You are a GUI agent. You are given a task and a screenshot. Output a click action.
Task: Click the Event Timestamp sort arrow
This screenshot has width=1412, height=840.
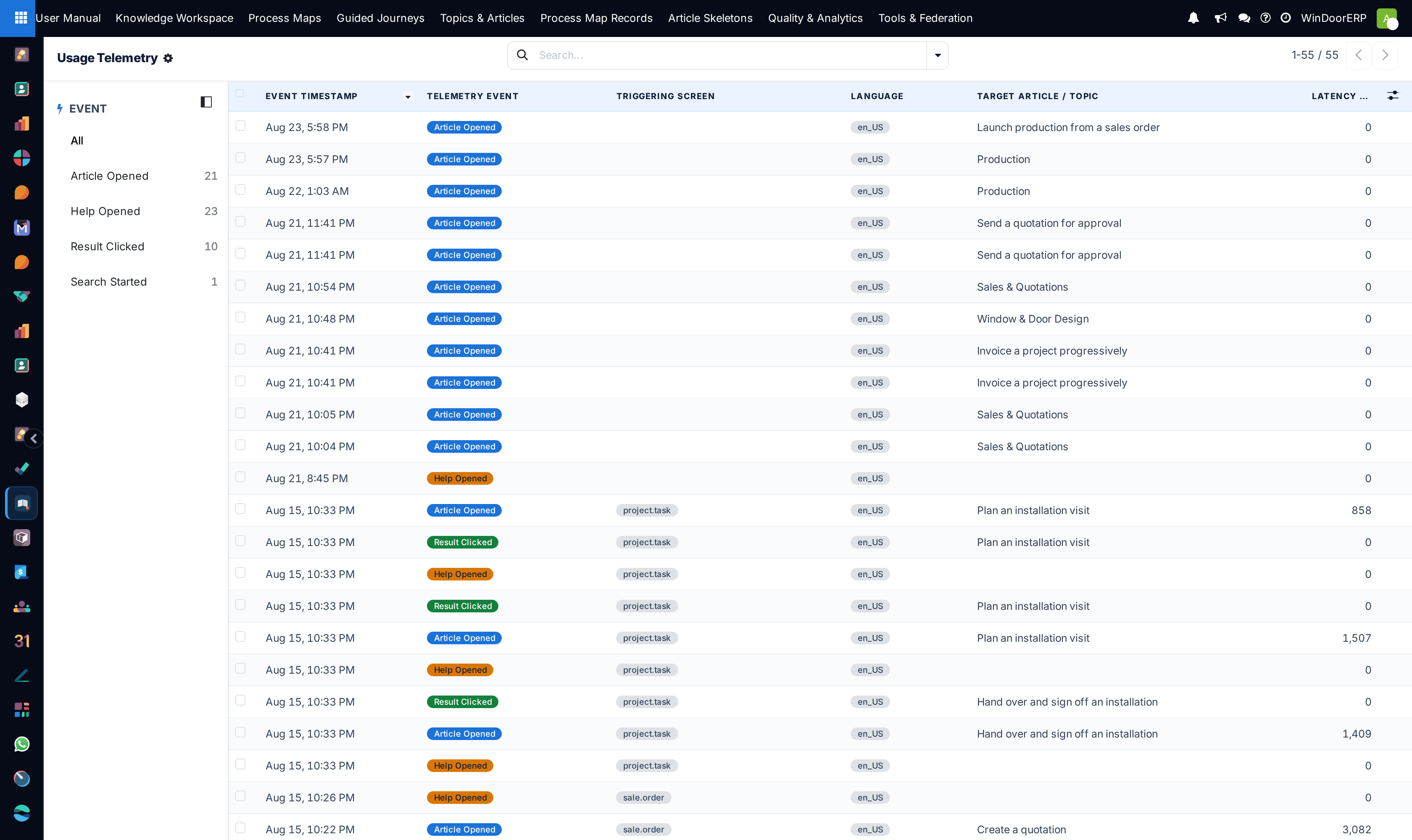[x=408, y=97]
